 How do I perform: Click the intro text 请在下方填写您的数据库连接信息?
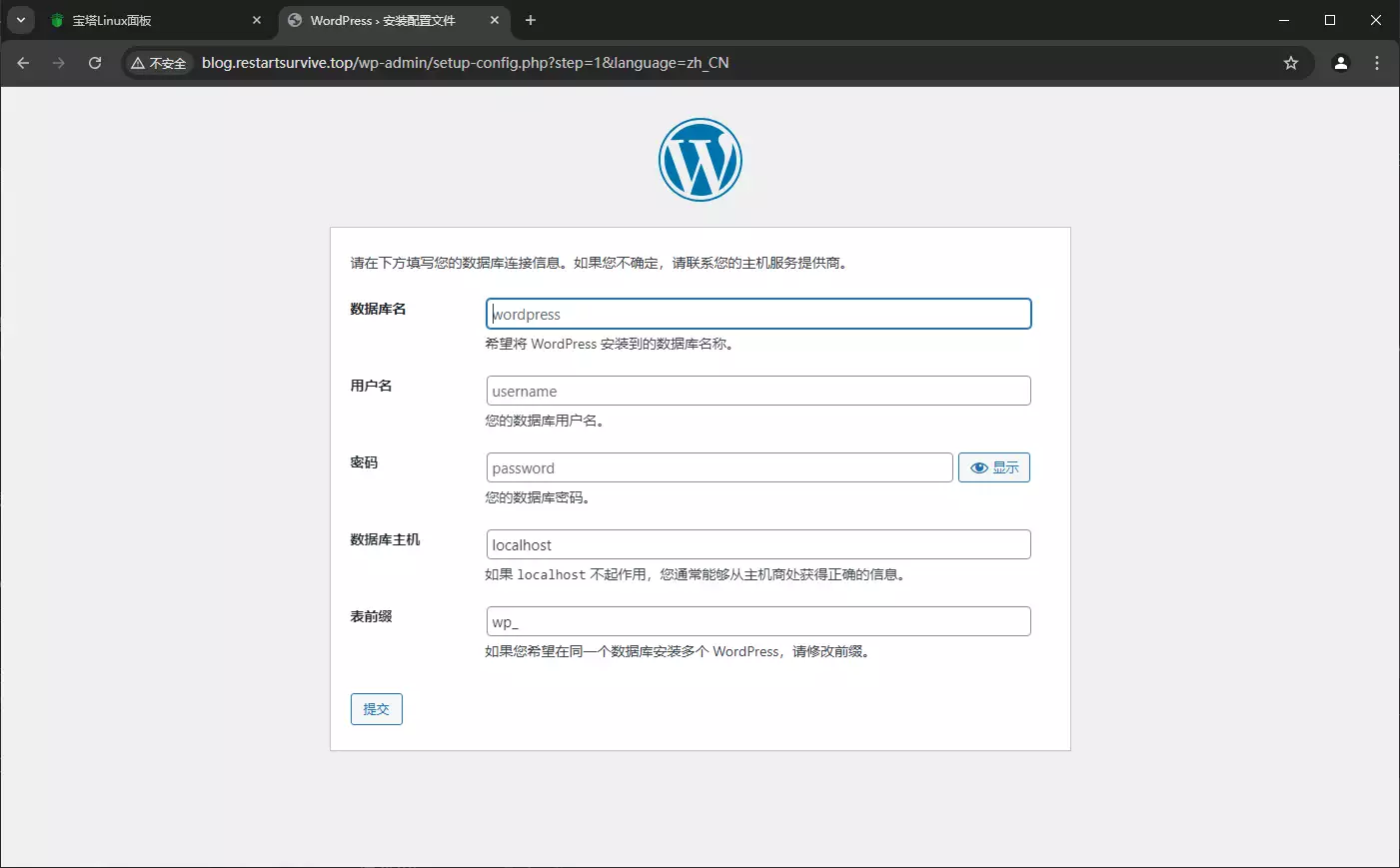click(x=600, y=263)
